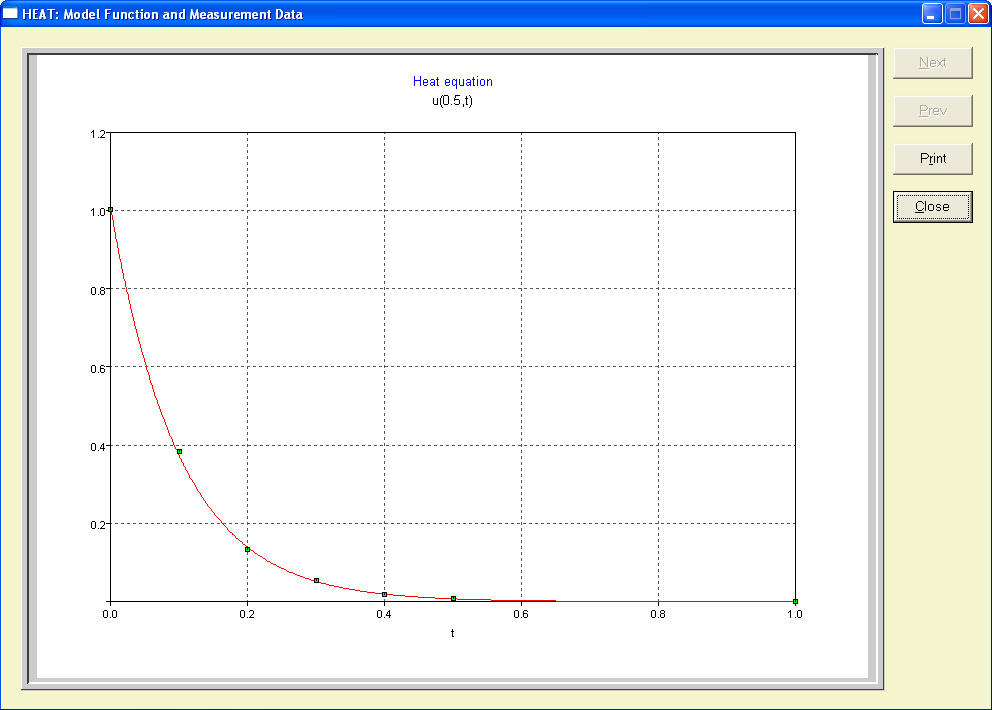Pick the data marker at t=0.4
Image resolution: width=992 pixels, height=710 pixels.
384,594
